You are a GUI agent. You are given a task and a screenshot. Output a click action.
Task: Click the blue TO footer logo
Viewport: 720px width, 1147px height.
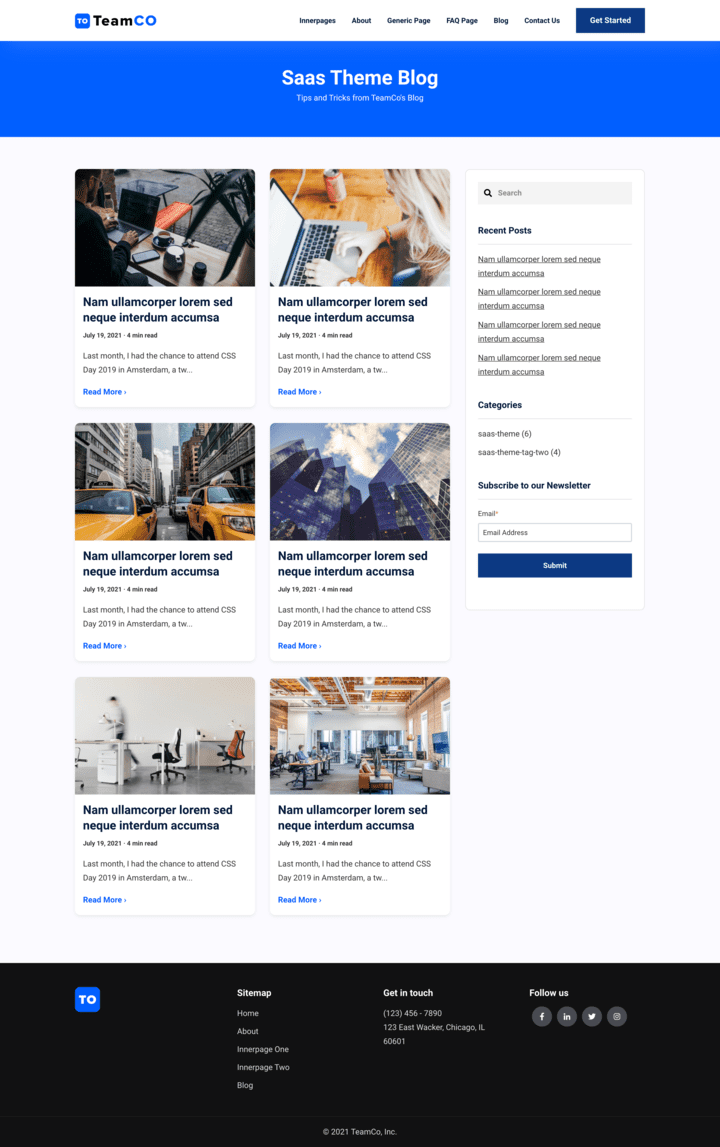pos(87,999)
